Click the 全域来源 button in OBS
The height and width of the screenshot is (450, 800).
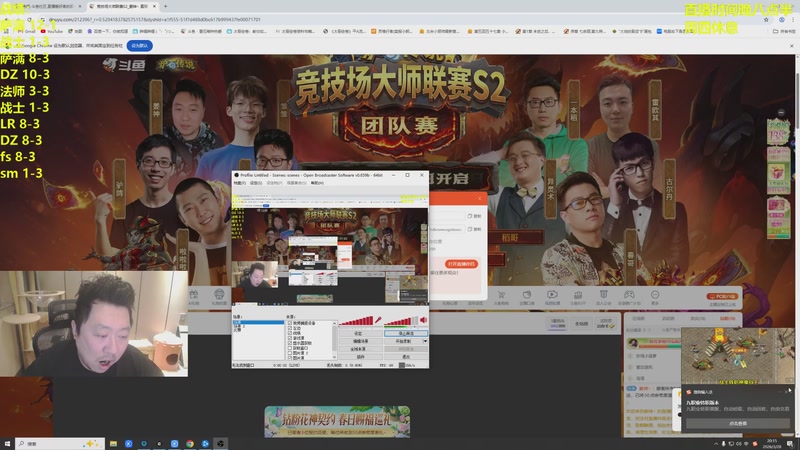click(x=359, y=349)
